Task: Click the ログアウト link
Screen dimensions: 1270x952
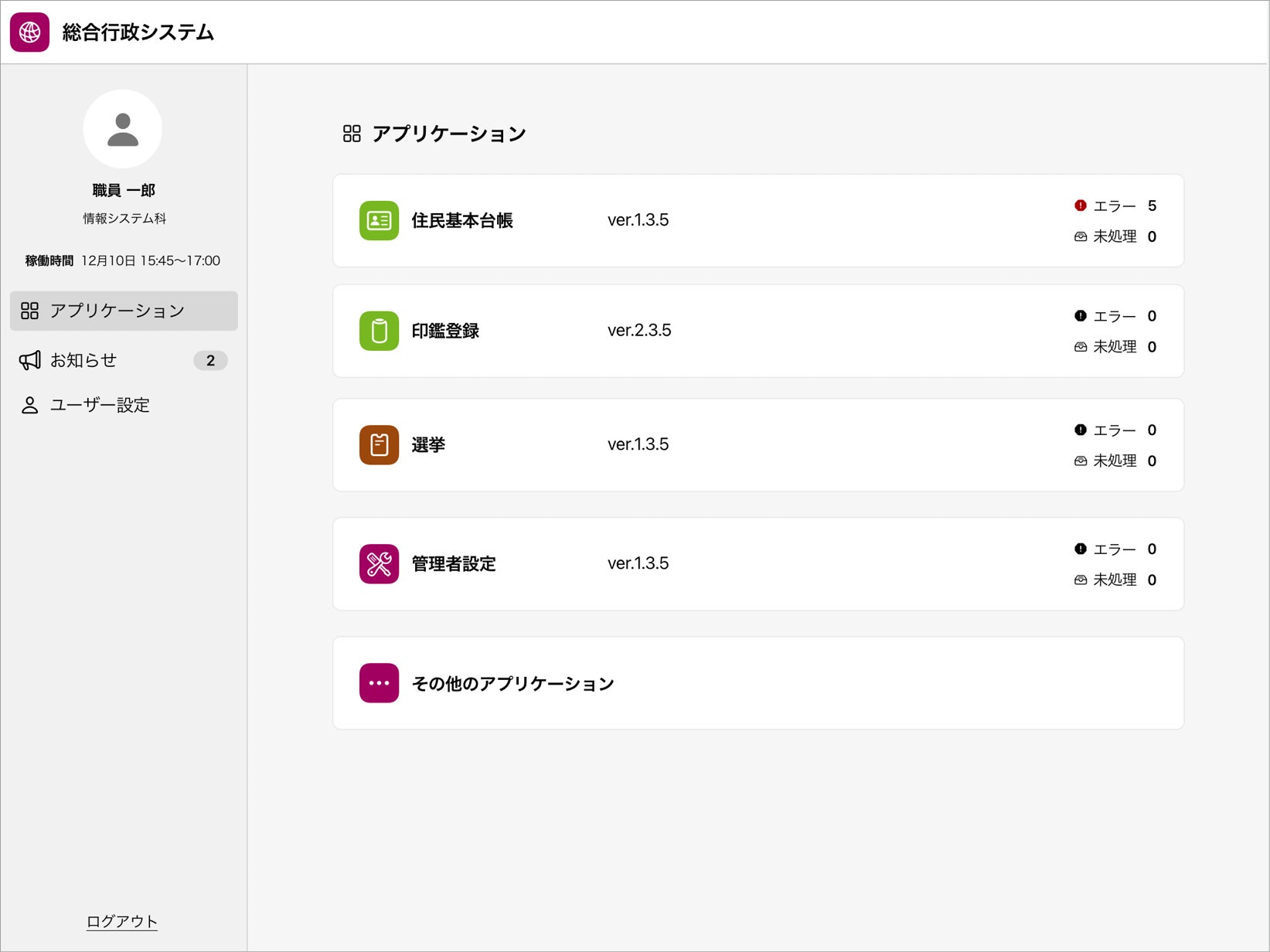Action: click(x=121, y=921)
